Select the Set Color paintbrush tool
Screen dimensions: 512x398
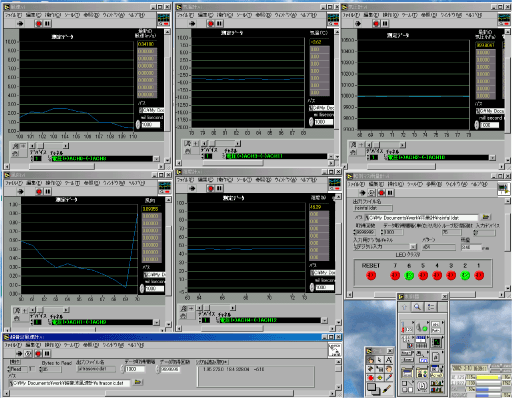[387, 388]
